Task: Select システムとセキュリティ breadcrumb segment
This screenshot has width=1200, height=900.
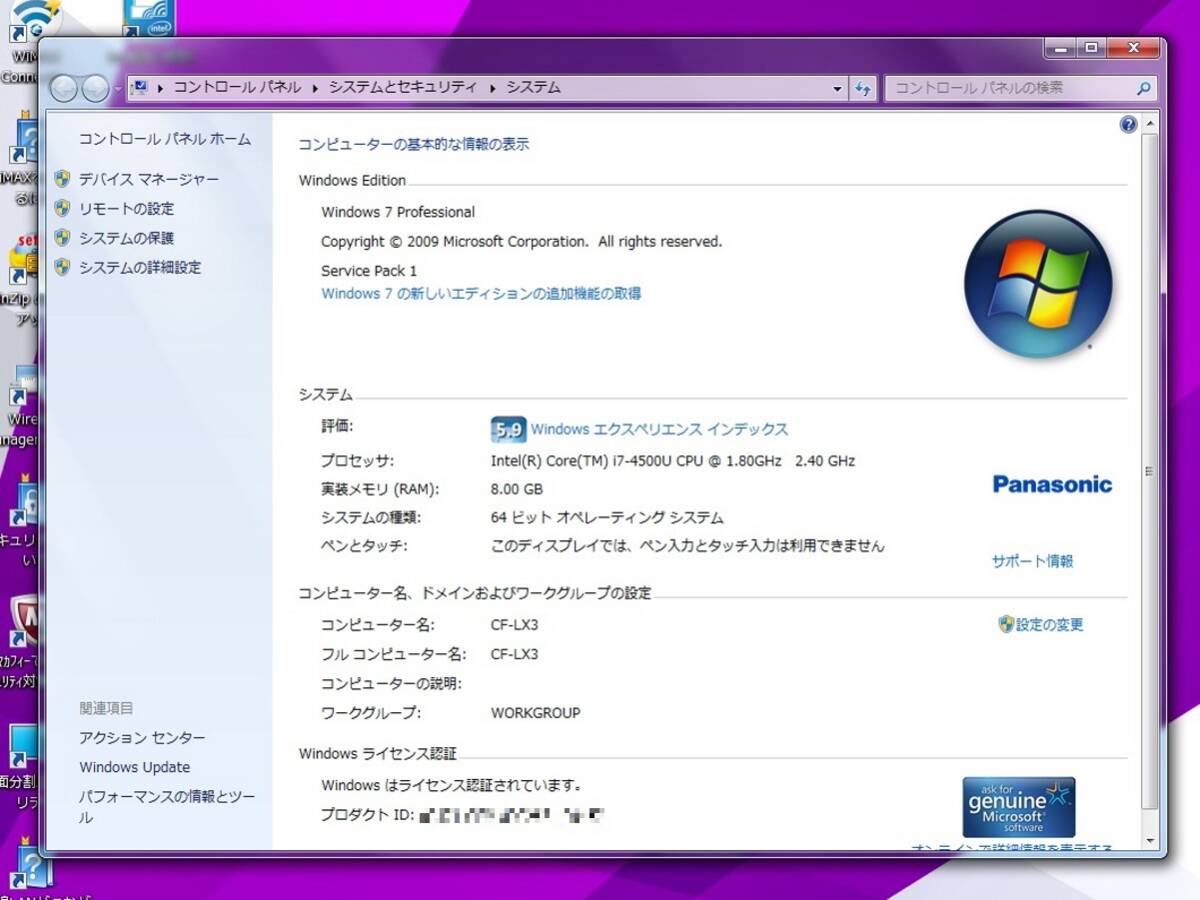Action: pos(403,87)
